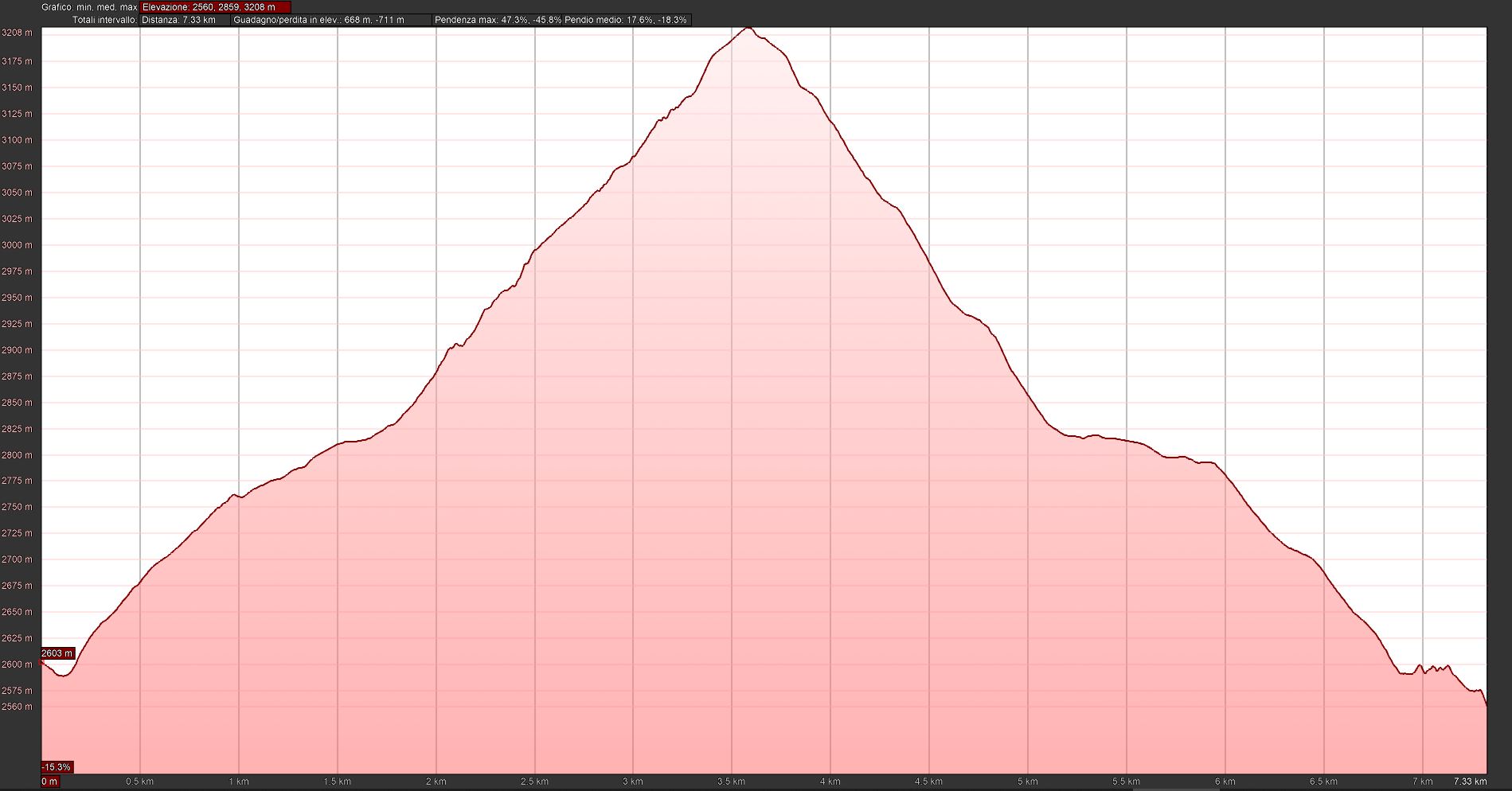Click the summit peak of the elevation profile

[x=748, y=29]
